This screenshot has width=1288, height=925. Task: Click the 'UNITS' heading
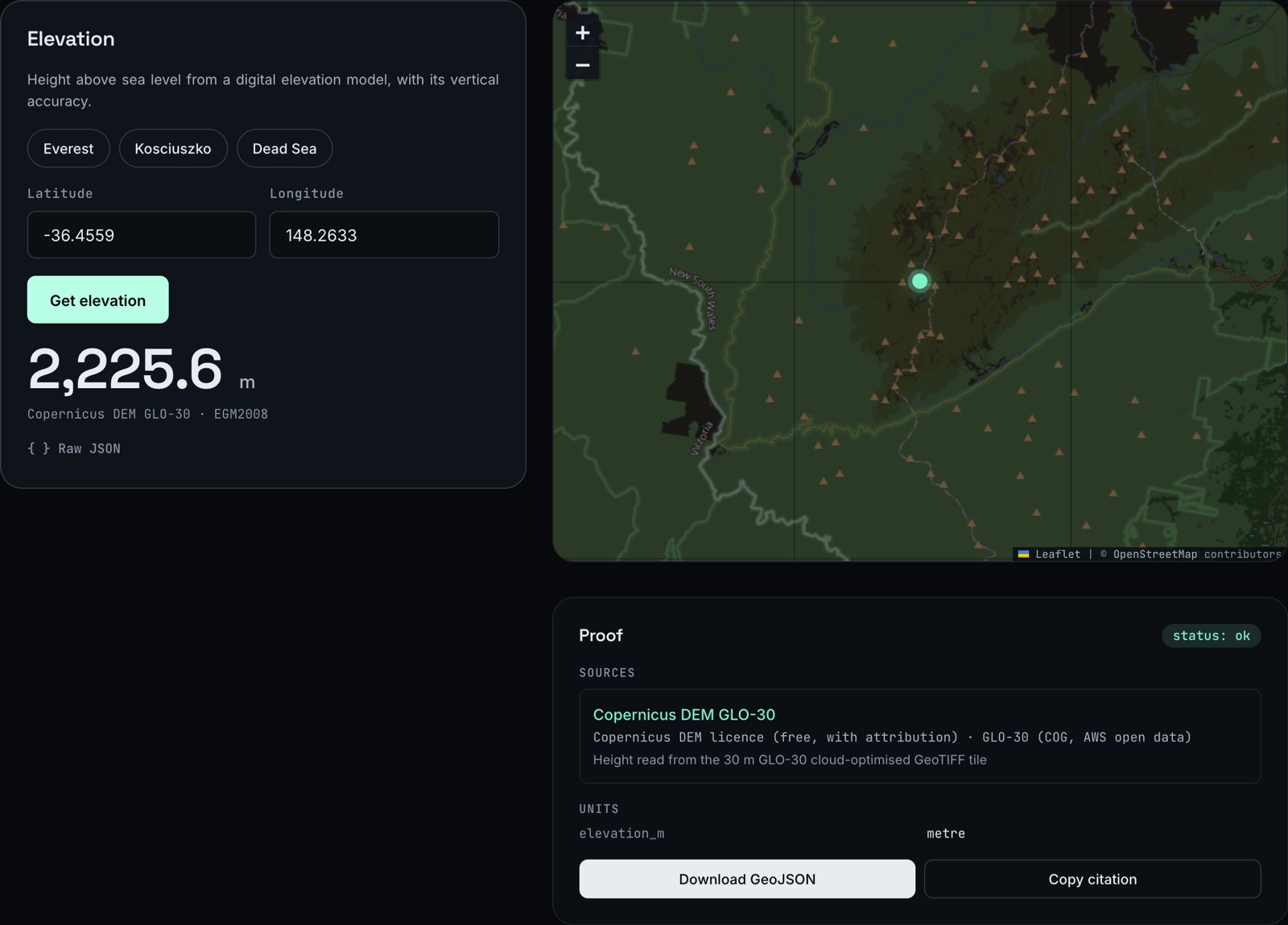[x=599, y=808]
